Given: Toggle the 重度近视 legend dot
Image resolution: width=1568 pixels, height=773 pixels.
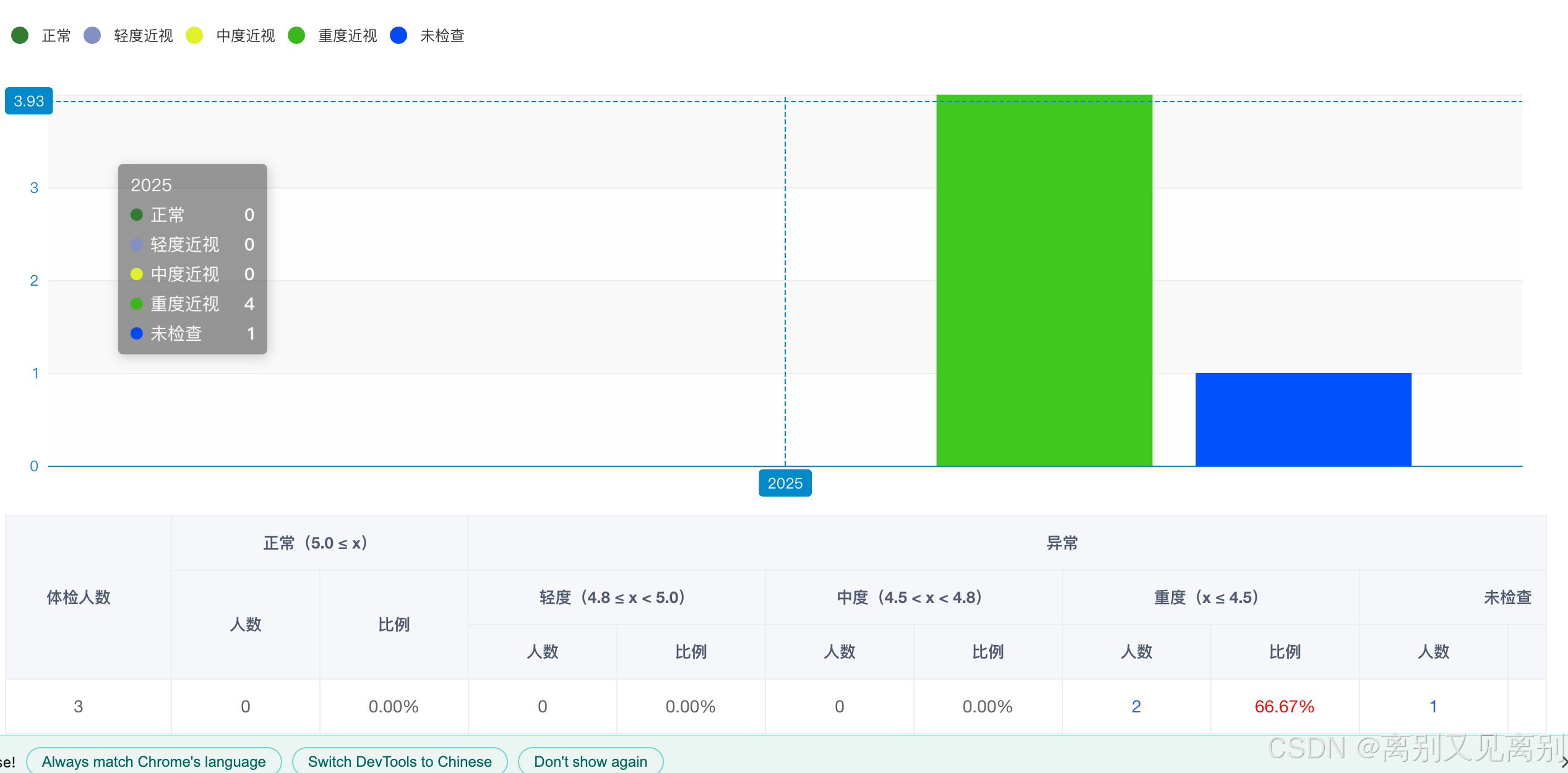Looking at the screenshot, I should point(296,35).
